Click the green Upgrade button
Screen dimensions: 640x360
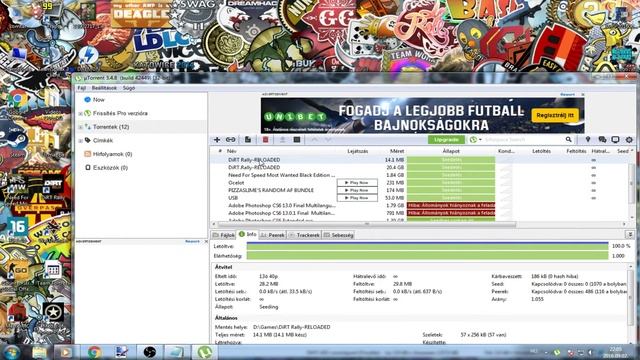click(446, 140)
